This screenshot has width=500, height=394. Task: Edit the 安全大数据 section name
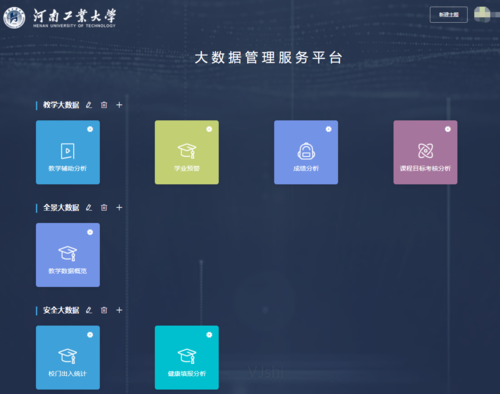click(x=89, y=310)
